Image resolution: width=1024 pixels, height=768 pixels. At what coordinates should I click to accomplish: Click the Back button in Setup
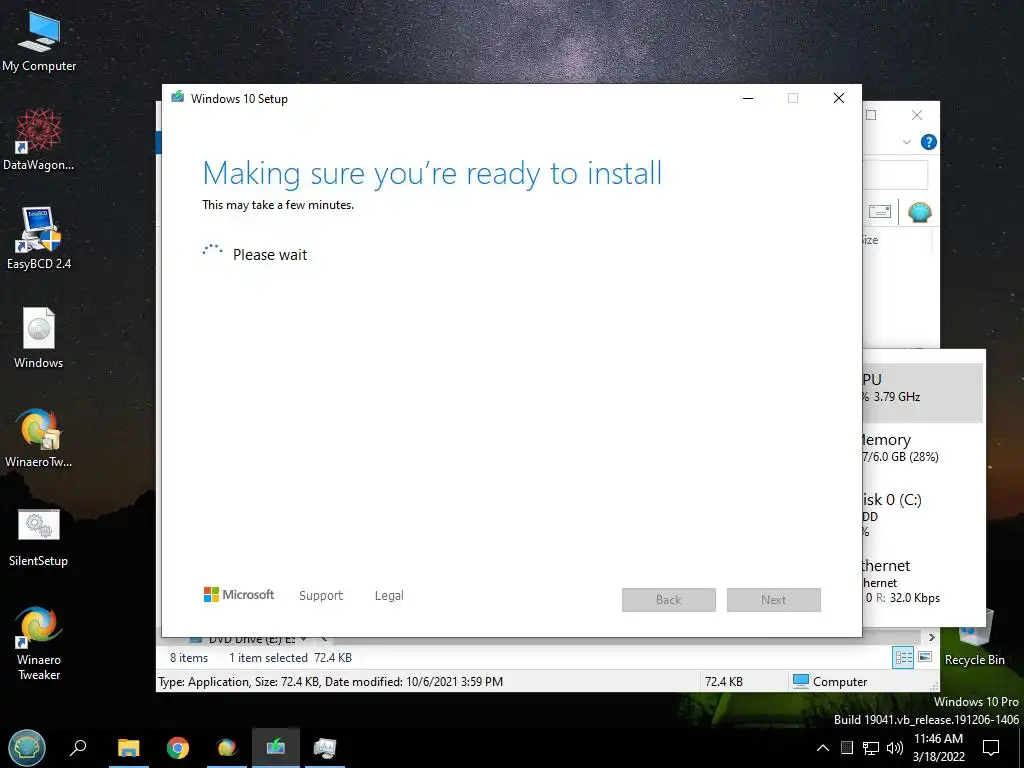[669, 600]
